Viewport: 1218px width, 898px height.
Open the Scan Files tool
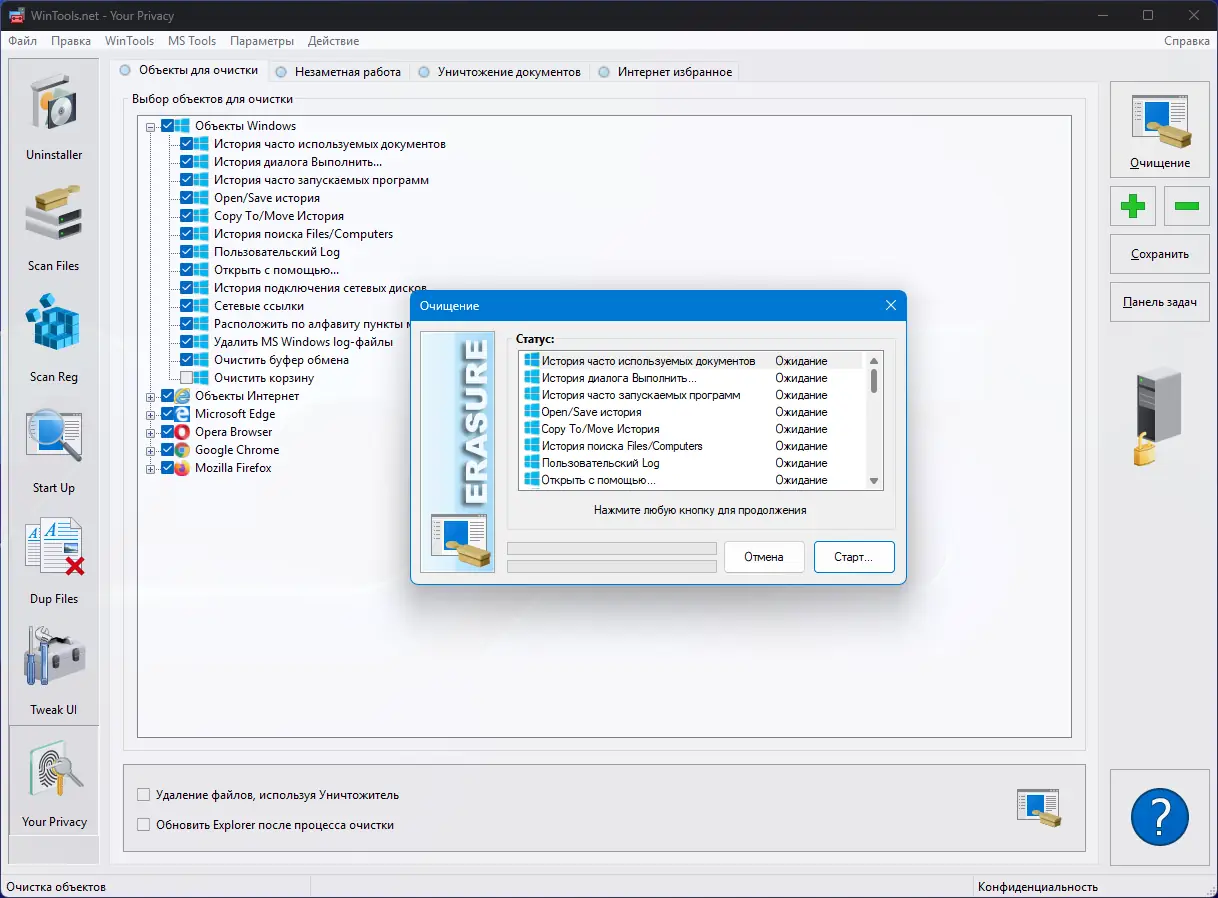[x=54, y=226]
